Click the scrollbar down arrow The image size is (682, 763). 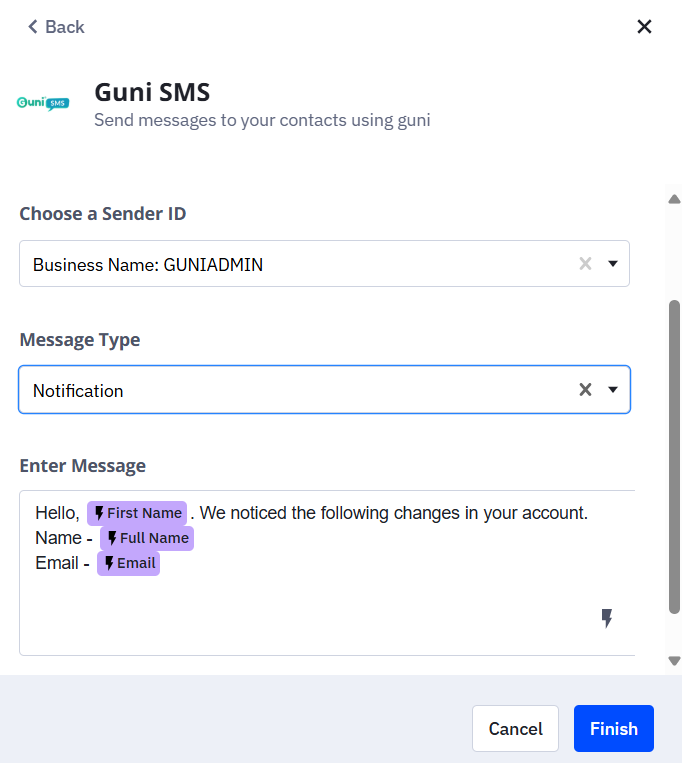point(674,661)
